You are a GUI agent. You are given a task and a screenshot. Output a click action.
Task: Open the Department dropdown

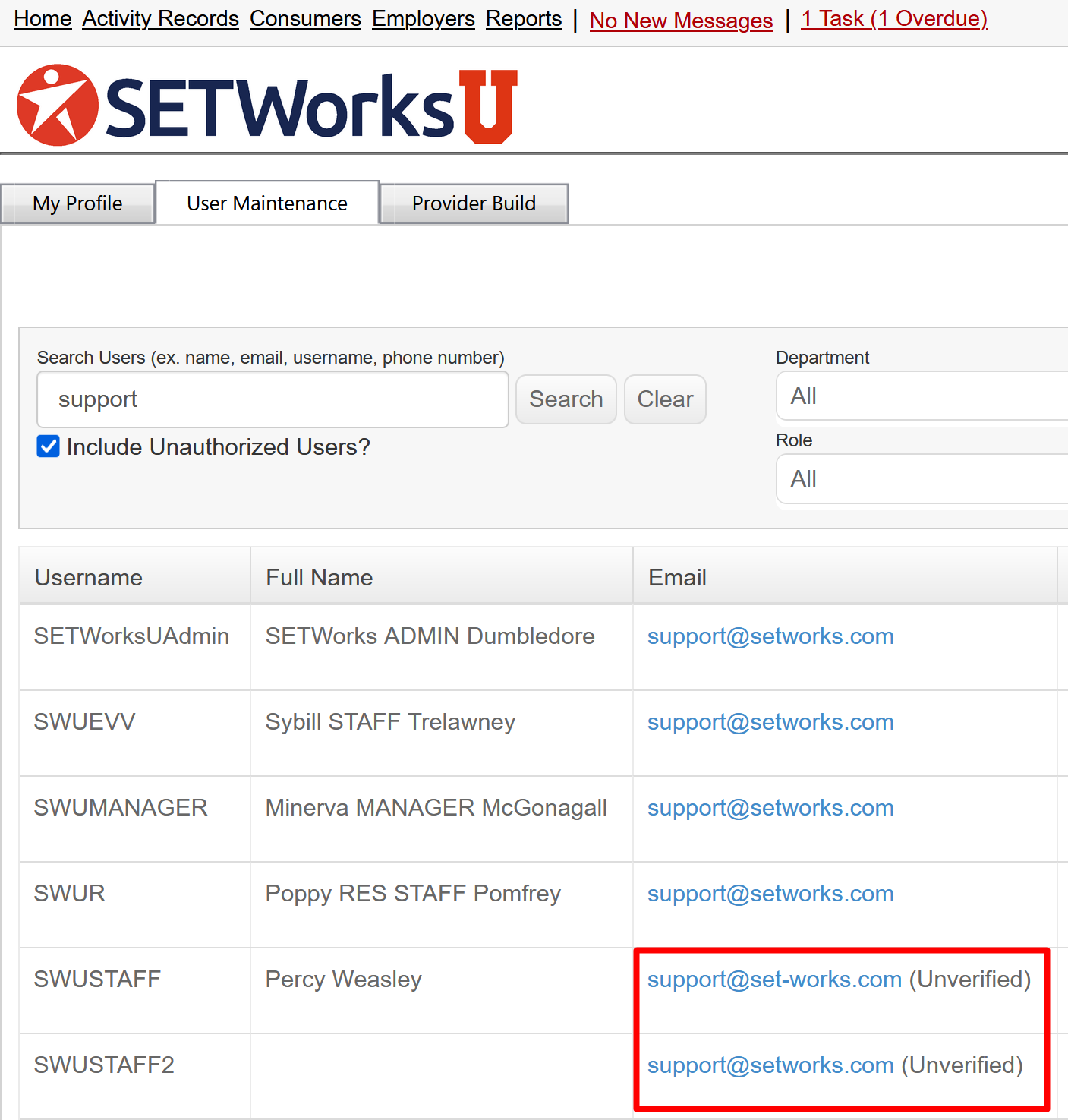(922, 396)
